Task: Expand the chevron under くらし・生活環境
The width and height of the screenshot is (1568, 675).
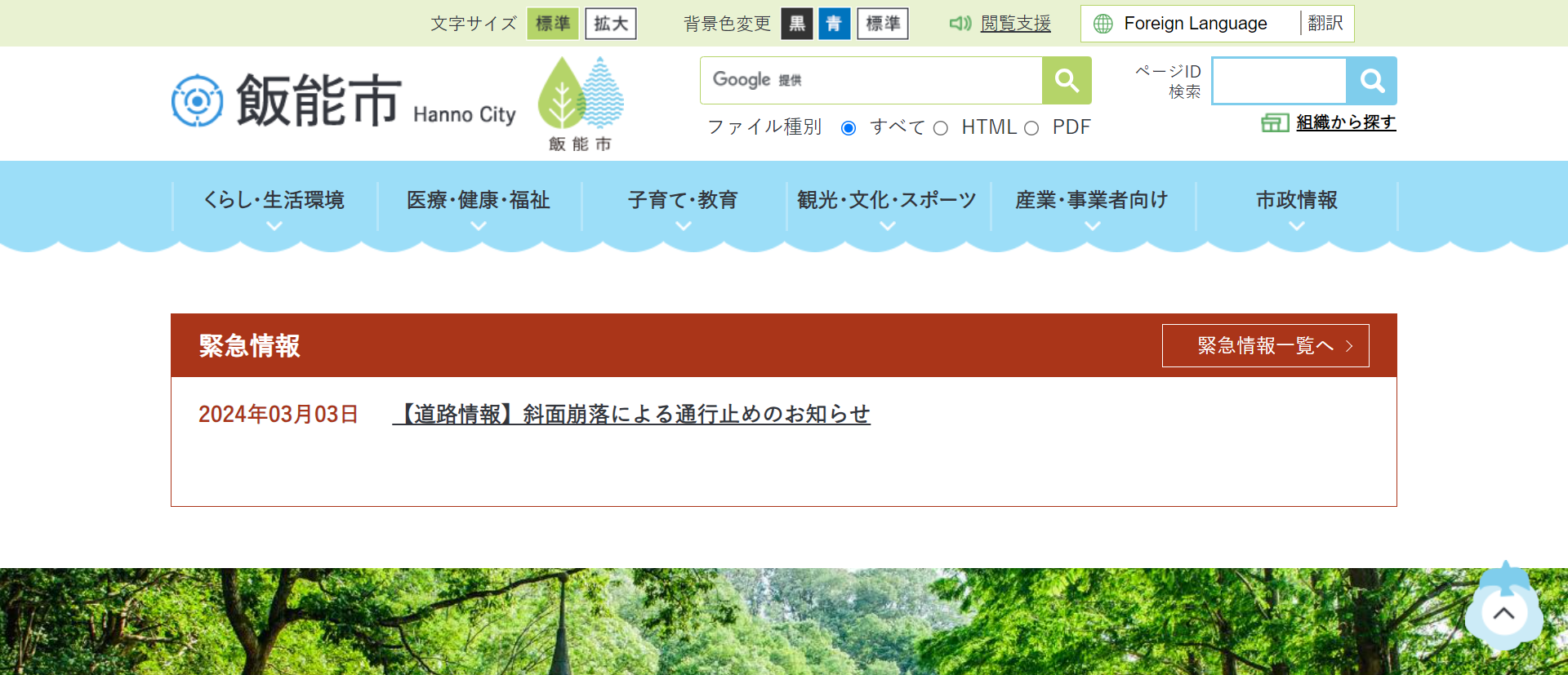Action: (x=274, y=226)
